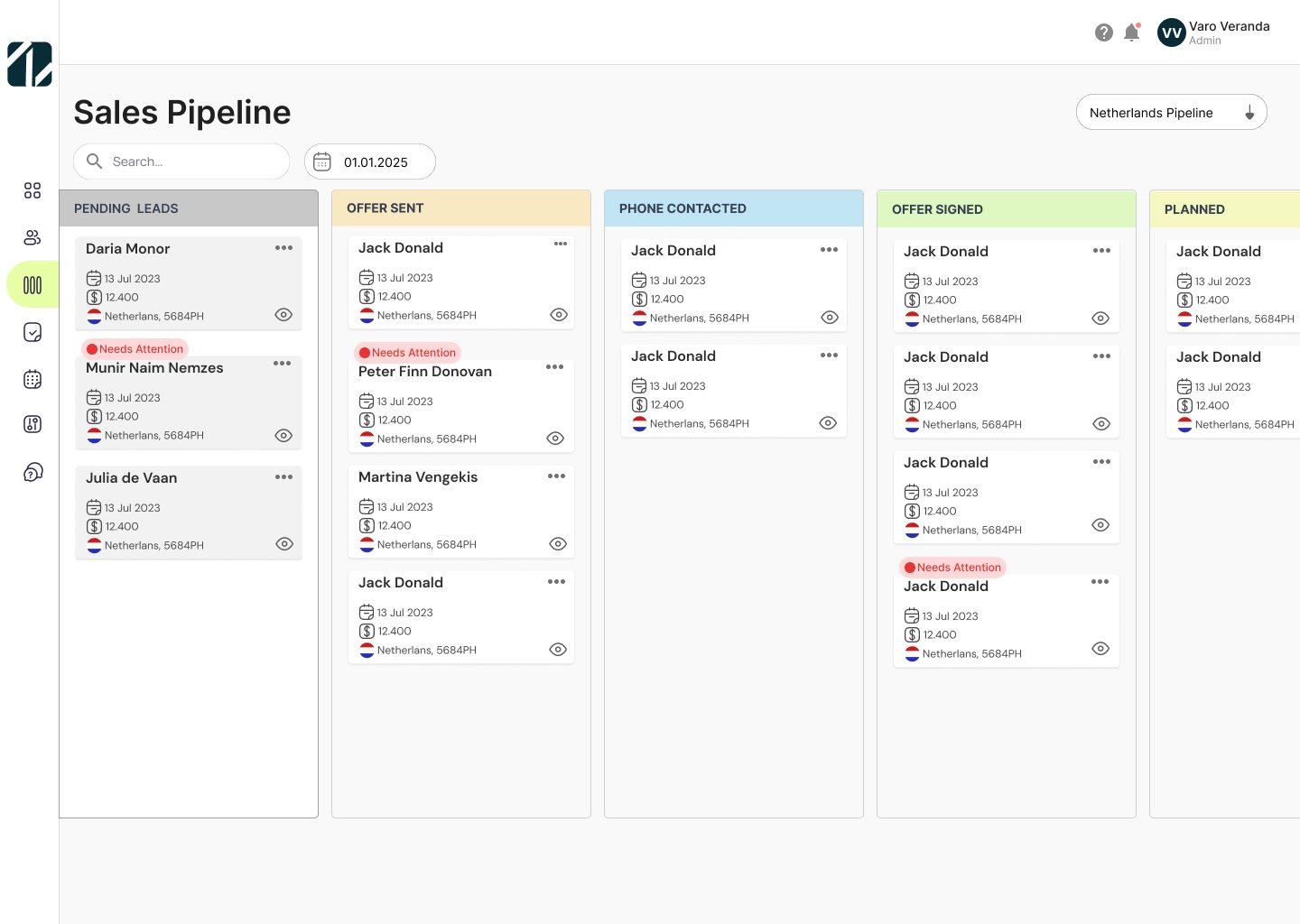1300x924 pixels.
Task: Click Needs Attention badge in Offer Signed
Action: (952, 568)
